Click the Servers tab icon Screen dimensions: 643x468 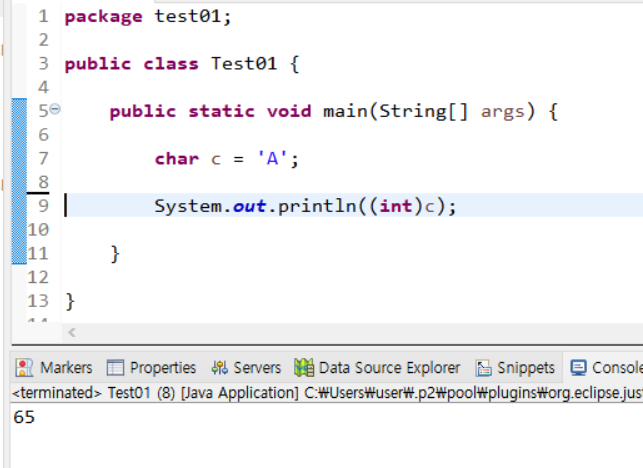click(220, 368)
